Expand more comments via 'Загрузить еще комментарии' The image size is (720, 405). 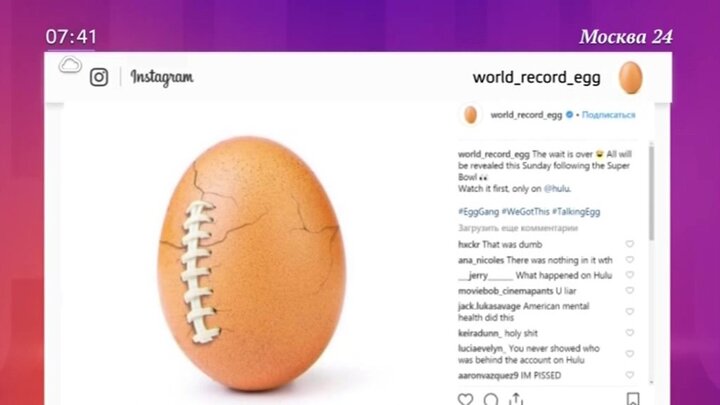(518, 228)
